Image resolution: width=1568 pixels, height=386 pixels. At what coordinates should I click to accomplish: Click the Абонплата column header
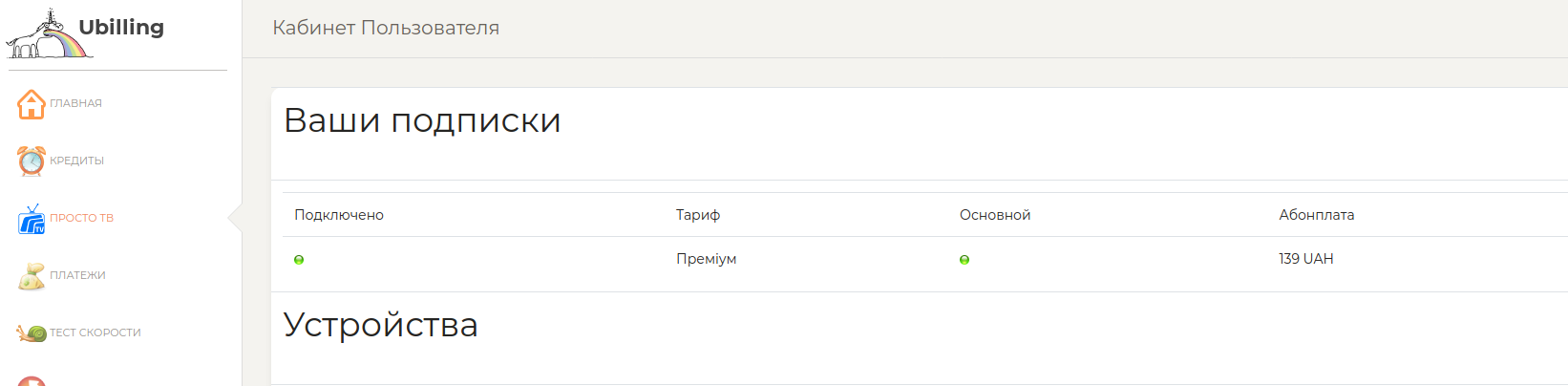[1316, 215]
